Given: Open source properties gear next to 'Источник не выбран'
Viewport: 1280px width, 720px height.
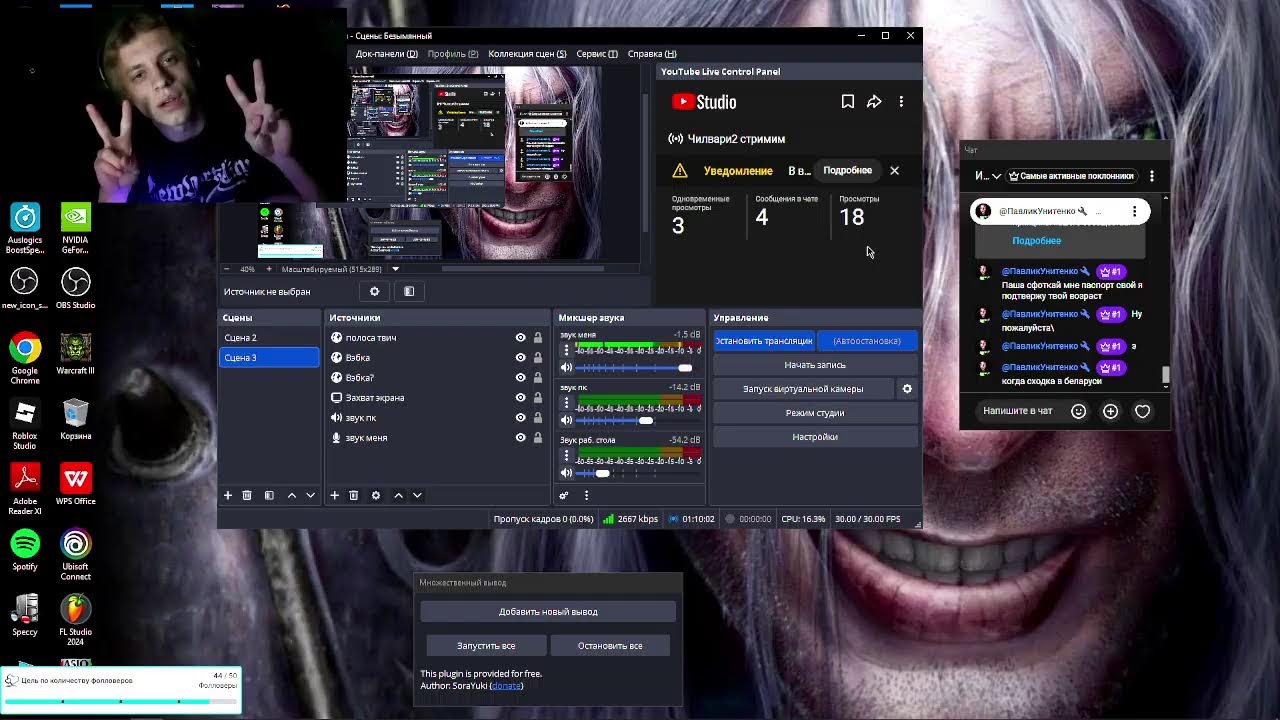Looking at the screenshot, I should click(375, 291).
